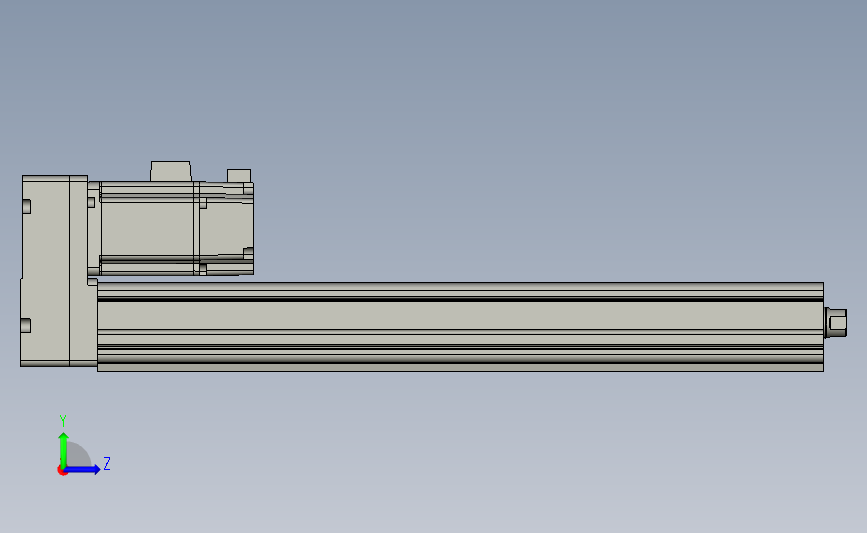
Task: Click the blue Z axis arrow of the triad
Action: click(82, 470)
